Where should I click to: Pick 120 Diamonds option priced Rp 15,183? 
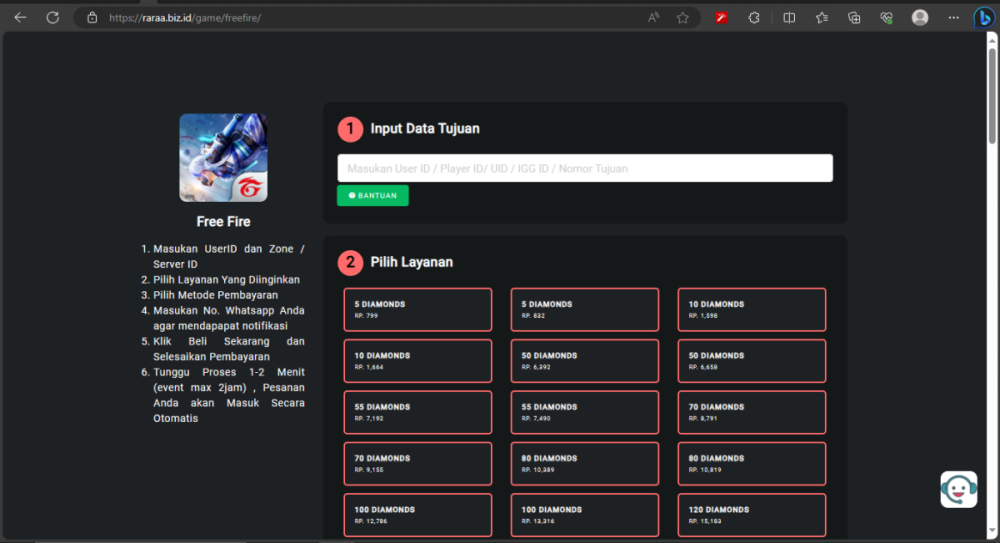tap(752, 515)
